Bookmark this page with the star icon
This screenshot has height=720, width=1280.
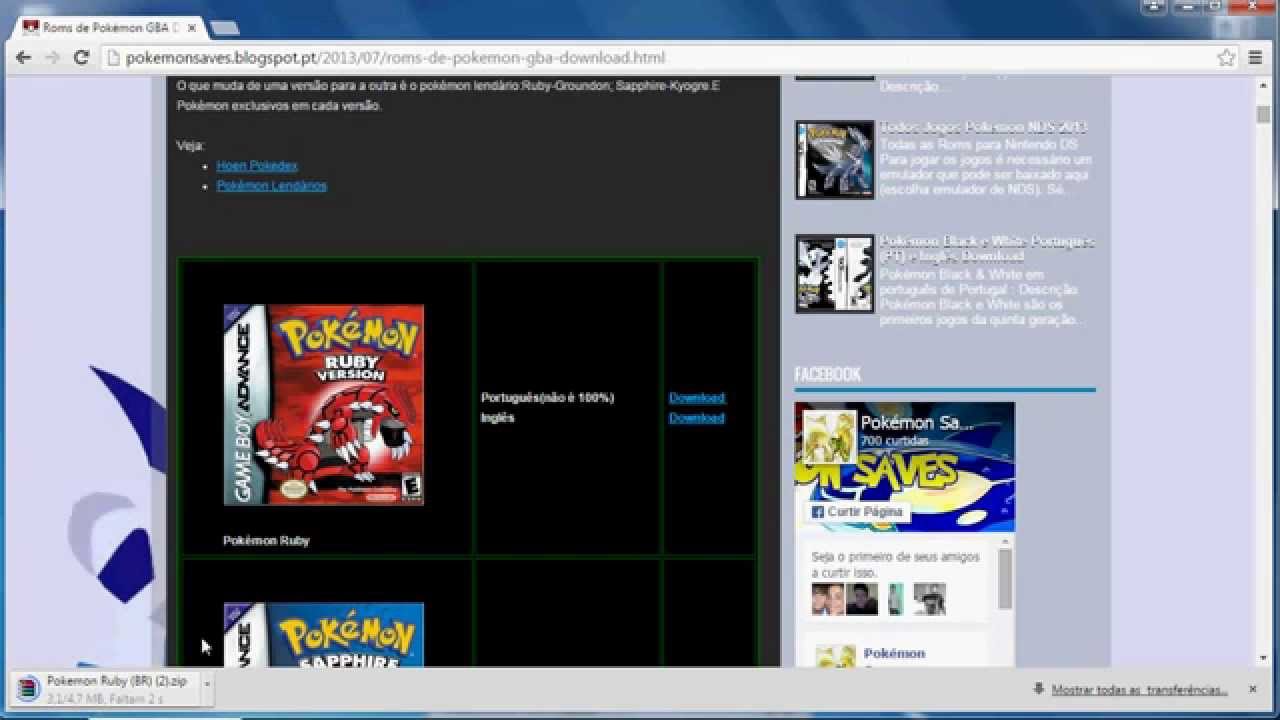[x=1226, y=58]
